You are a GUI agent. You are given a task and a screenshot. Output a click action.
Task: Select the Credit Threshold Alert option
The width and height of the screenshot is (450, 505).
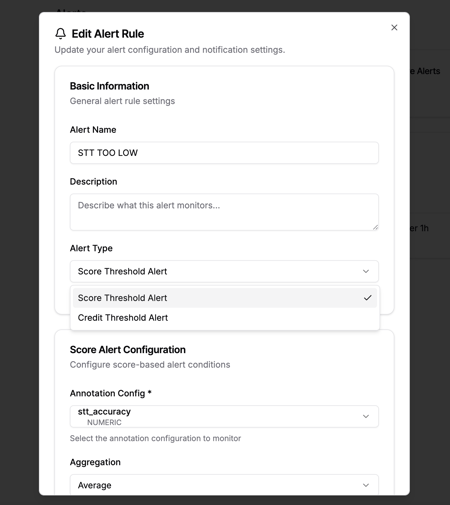pyautogui.click(x=225, y=318)
